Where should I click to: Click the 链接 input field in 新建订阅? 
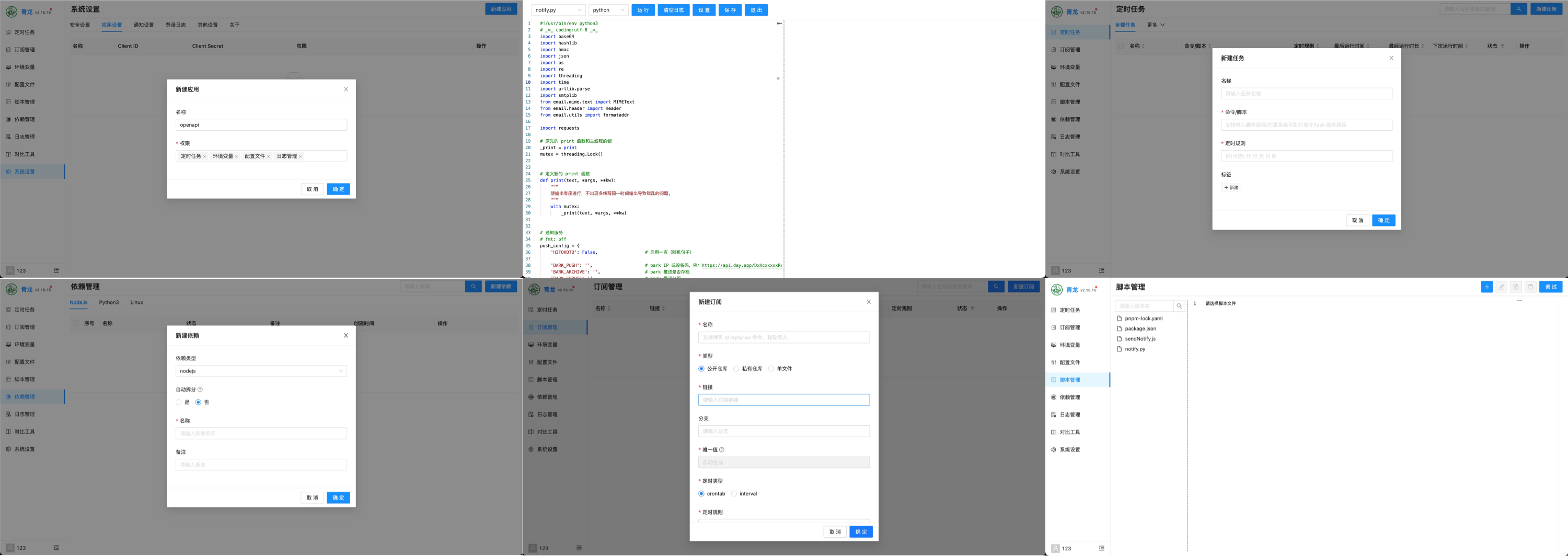coord(783,400)
